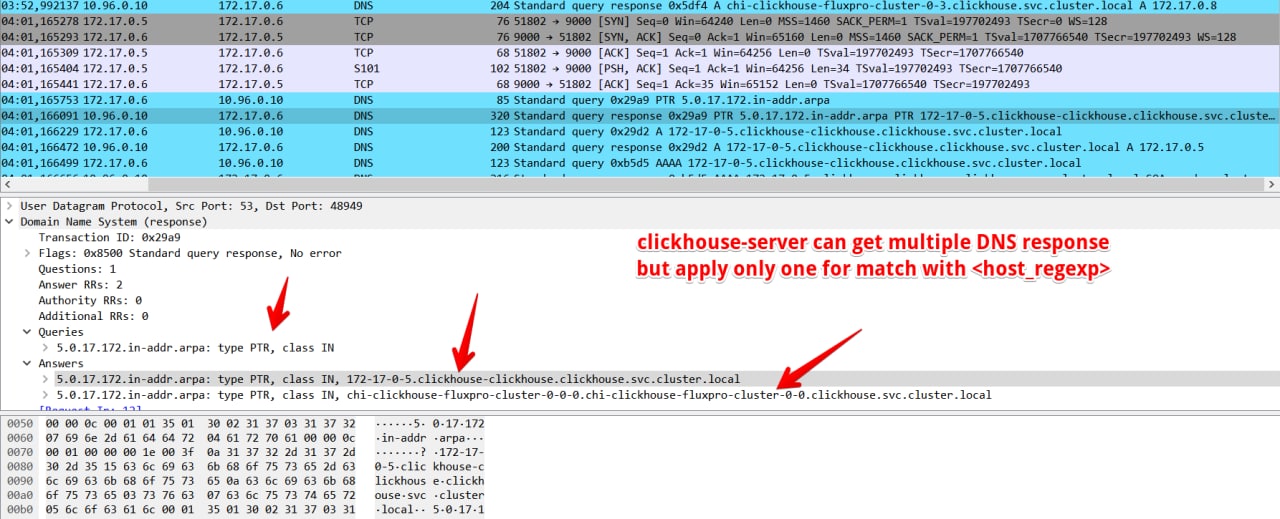Collapse the Answers tree node
Screen dimensions: 1280x519
(x=28, y=364)
